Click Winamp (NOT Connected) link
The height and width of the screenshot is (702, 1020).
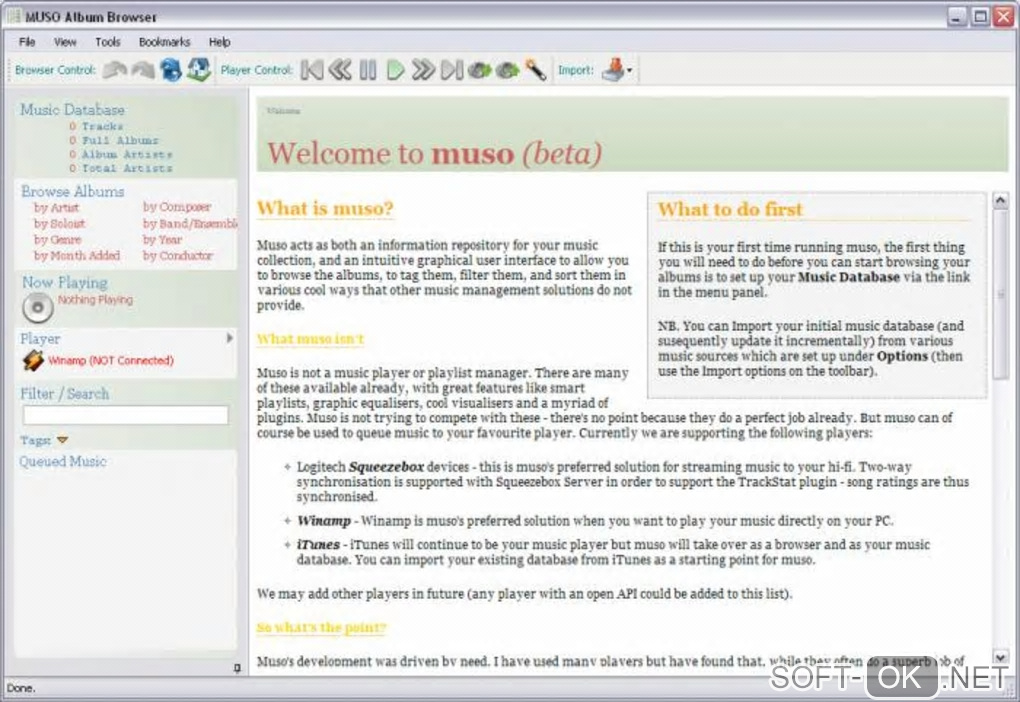coord(111,360)
